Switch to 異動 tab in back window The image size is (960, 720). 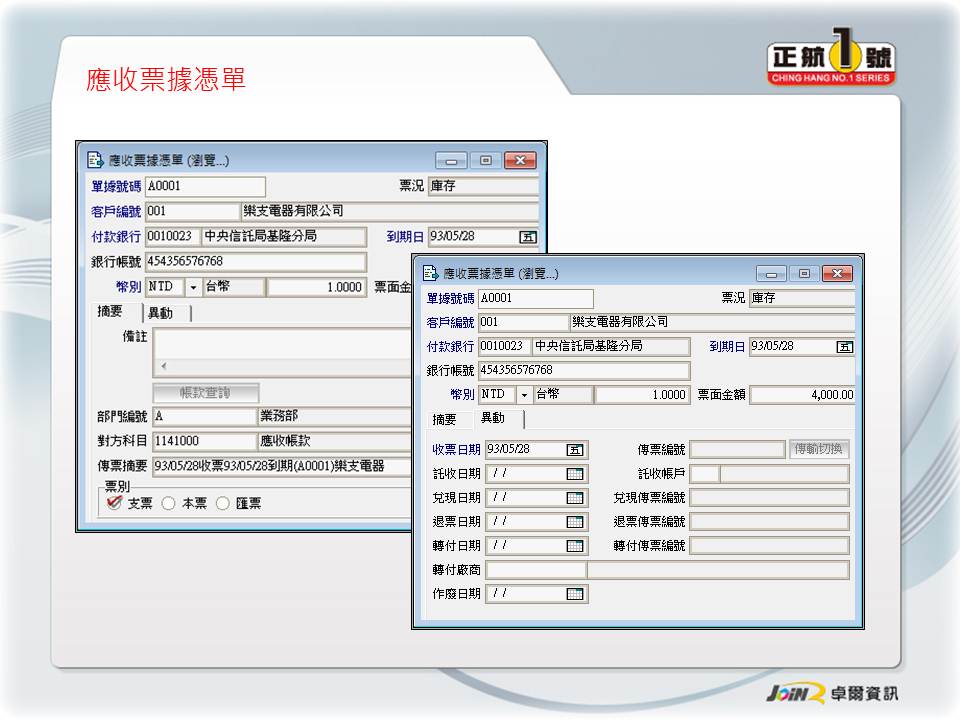pos(160,313)
